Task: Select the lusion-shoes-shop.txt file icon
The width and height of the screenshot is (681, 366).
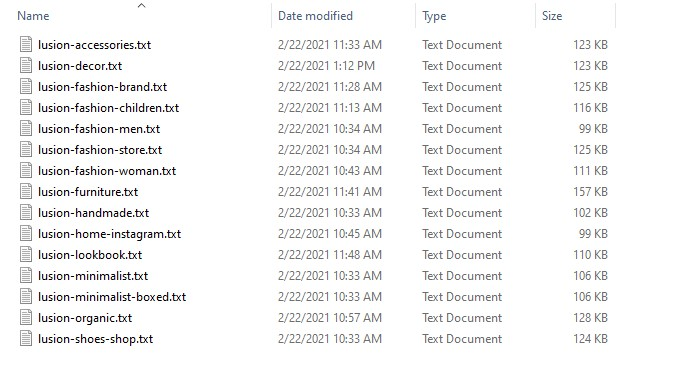Action: tap(26, 339)
